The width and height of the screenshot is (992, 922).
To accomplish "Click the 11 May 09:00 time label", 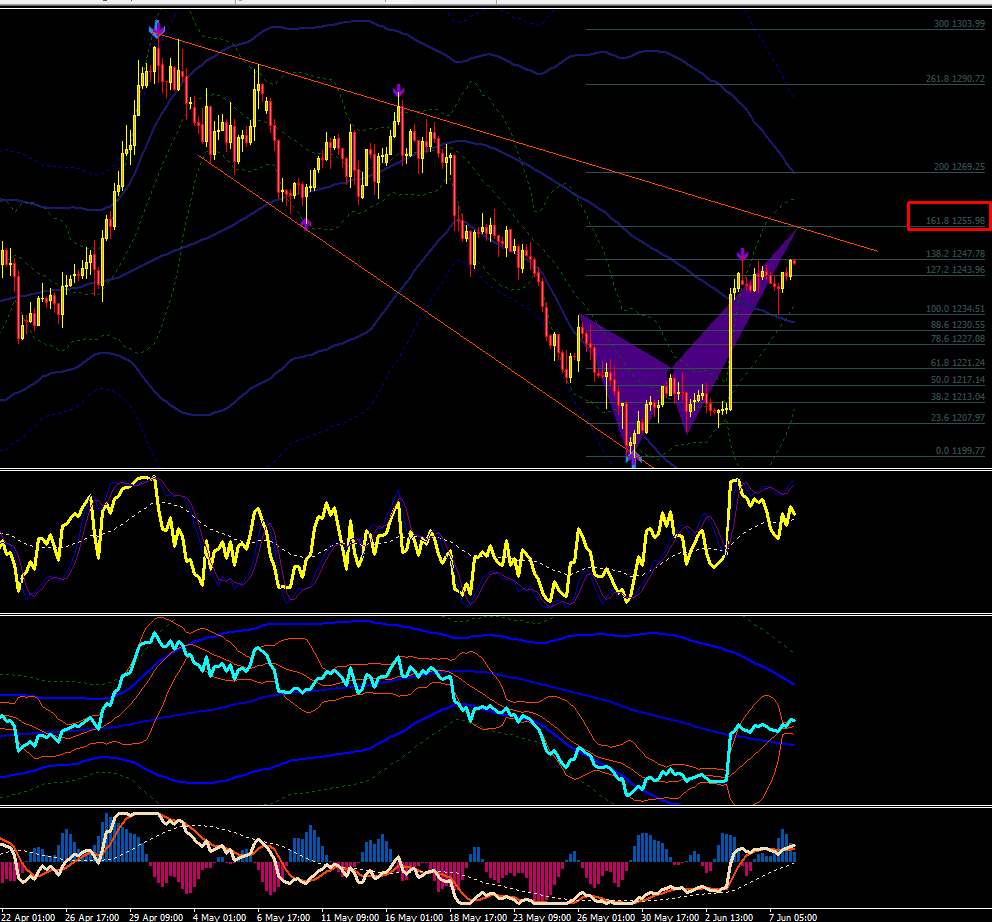I will click(x=350, y=917).
